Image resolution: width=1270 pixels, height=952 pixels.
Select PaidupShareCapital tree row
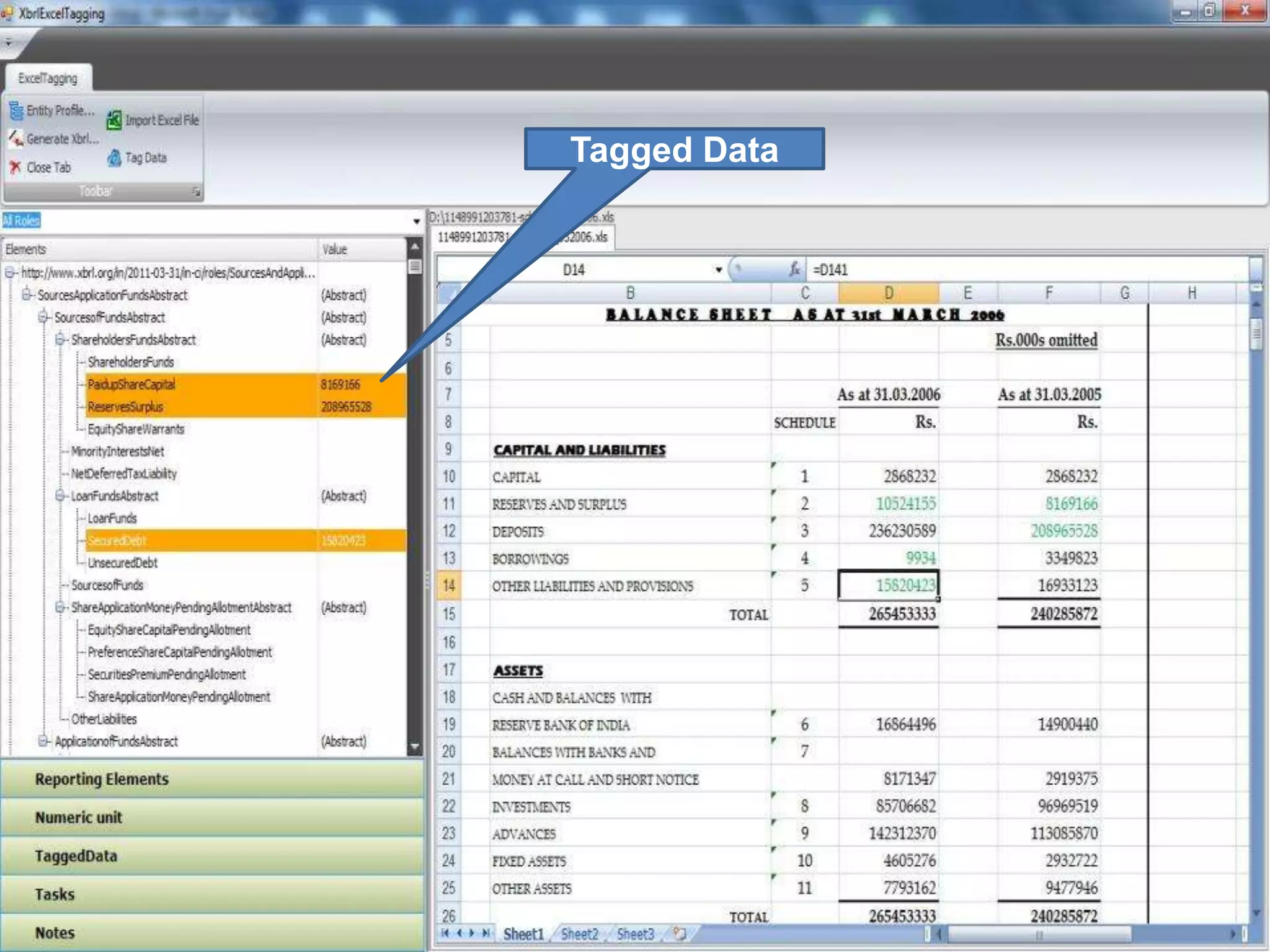pyautogui.click(x=246, y=384)
